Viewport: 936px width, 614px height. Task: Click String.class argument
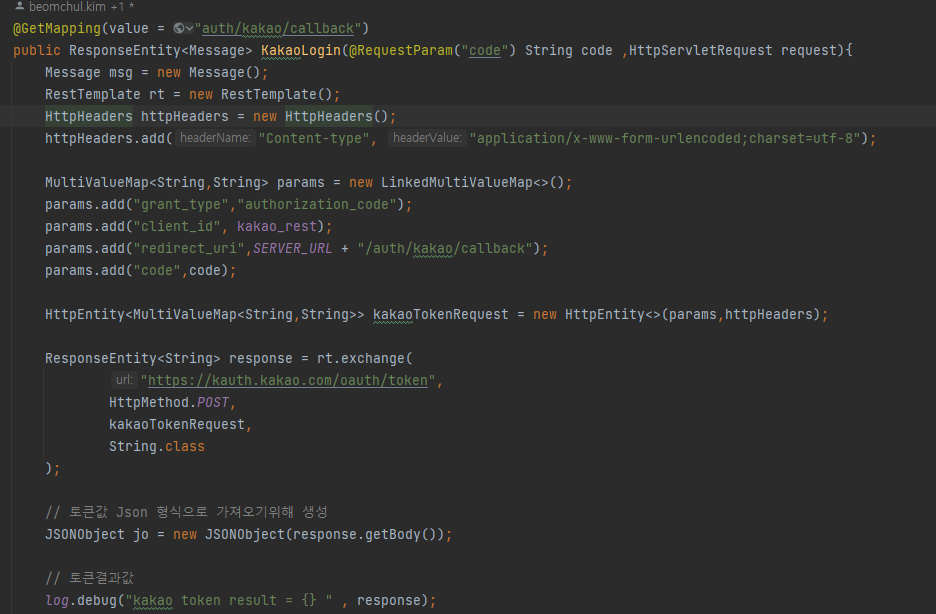coord(156,447)
